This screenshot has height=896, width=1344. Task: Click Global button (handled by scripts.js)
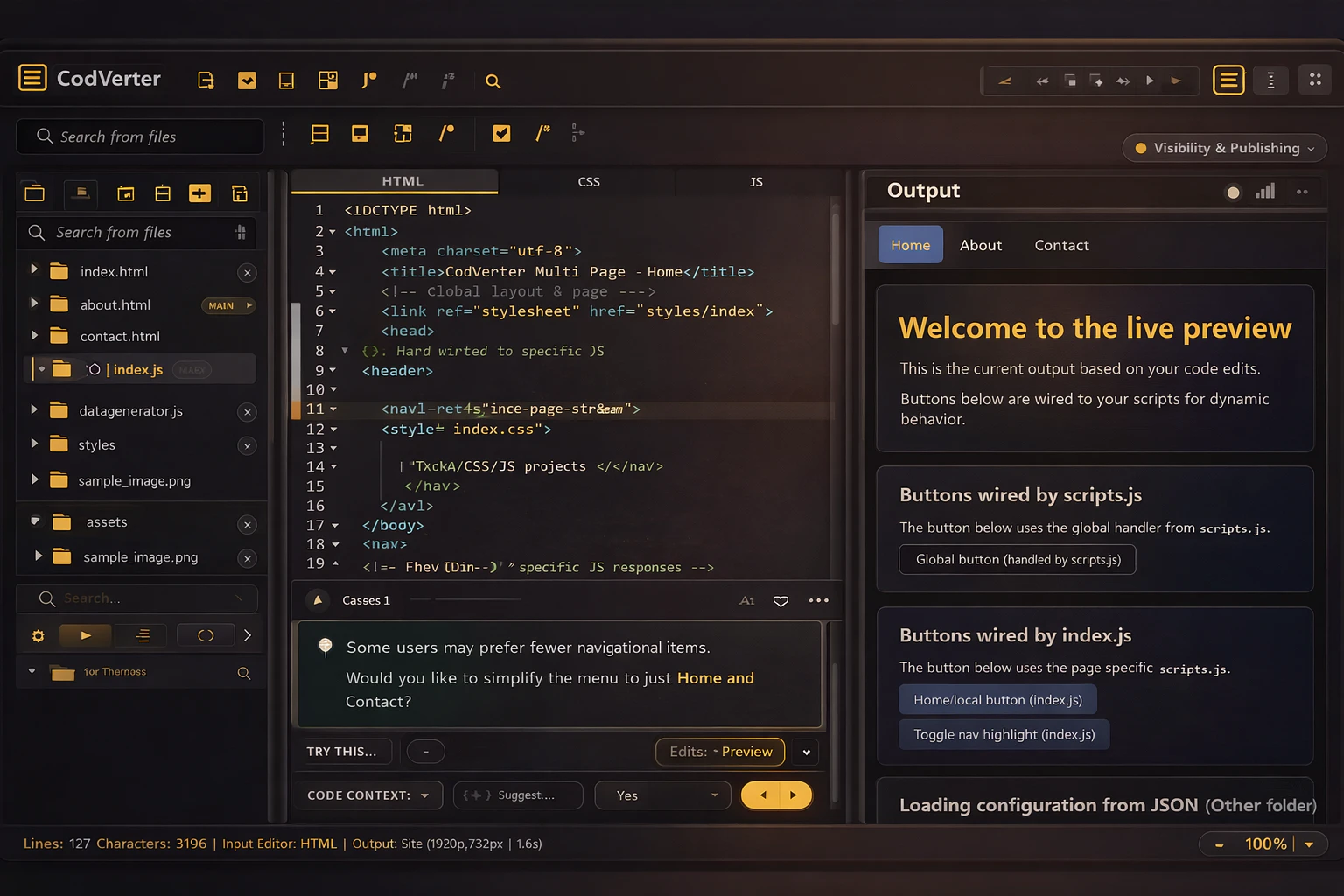click(x=1018, y=560)
